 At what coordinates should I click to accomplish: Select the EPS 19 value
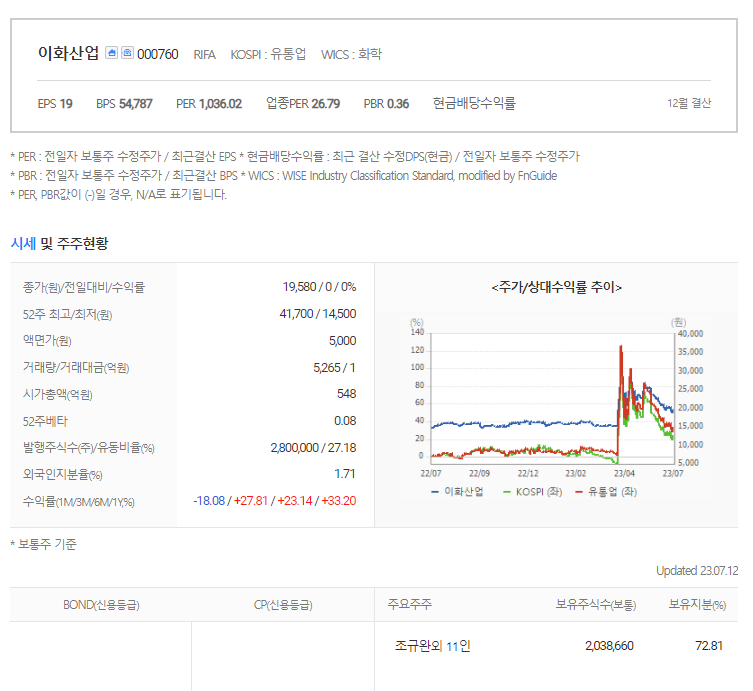55,104
